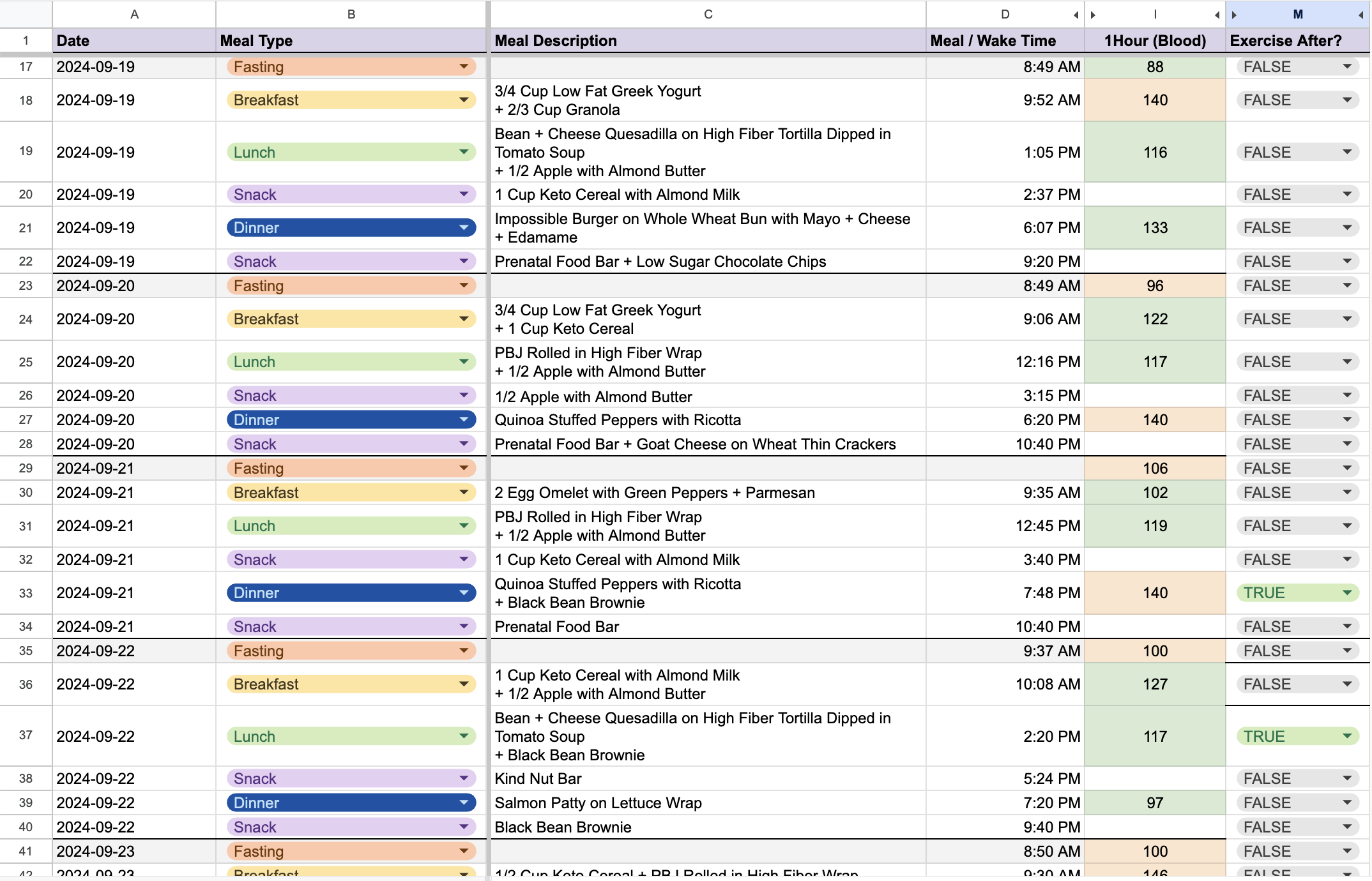Open Dinner meal type dropdown in row 21
This screenshot has width=1372, height=881.
point(464,227)
